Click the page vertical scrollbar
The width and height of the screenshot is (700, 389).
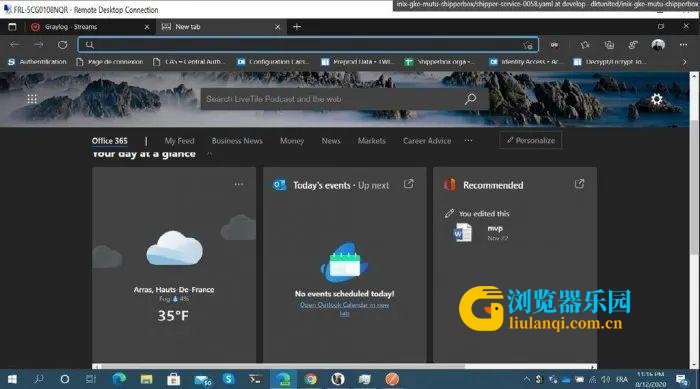coord(694,188)
